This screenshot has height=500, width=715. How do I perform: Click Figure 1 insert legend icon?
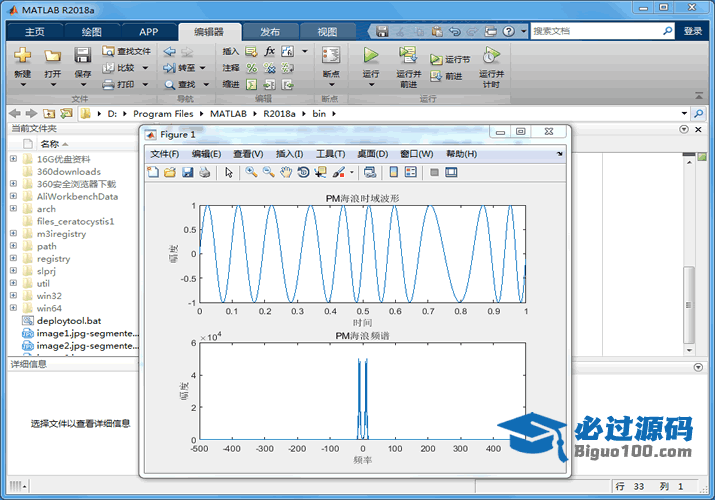click(x=411, y=172)
